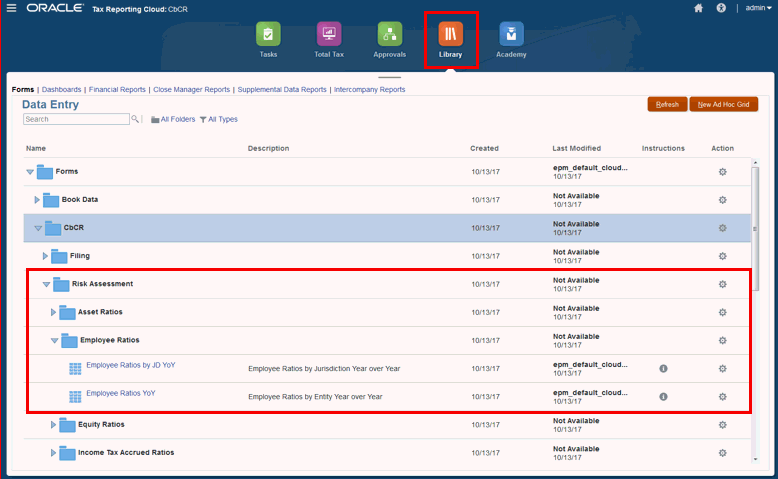778x479 pixels.
Task: Open the Academy card icon
Action: click(x=511, y=34)
